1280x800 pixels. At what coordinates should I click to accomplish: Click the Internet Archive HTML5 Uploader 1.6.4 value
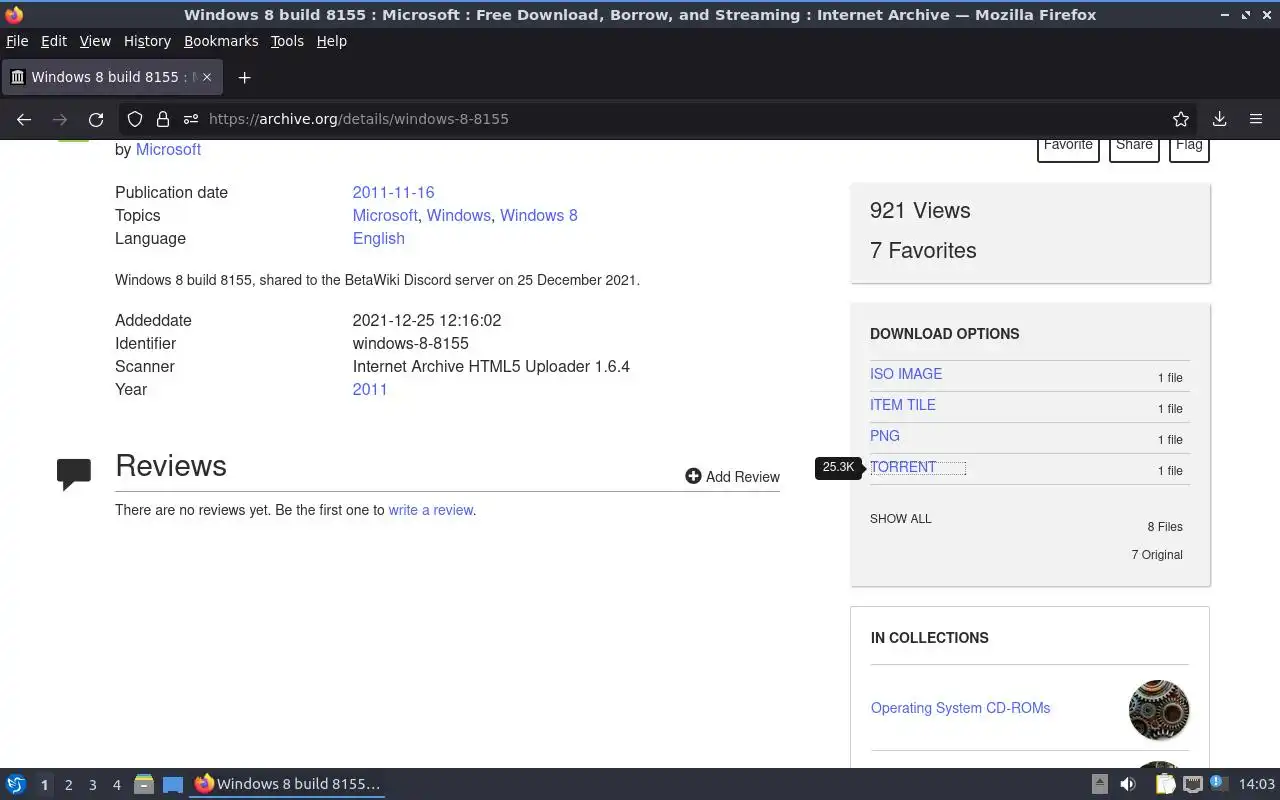point(491,366)
